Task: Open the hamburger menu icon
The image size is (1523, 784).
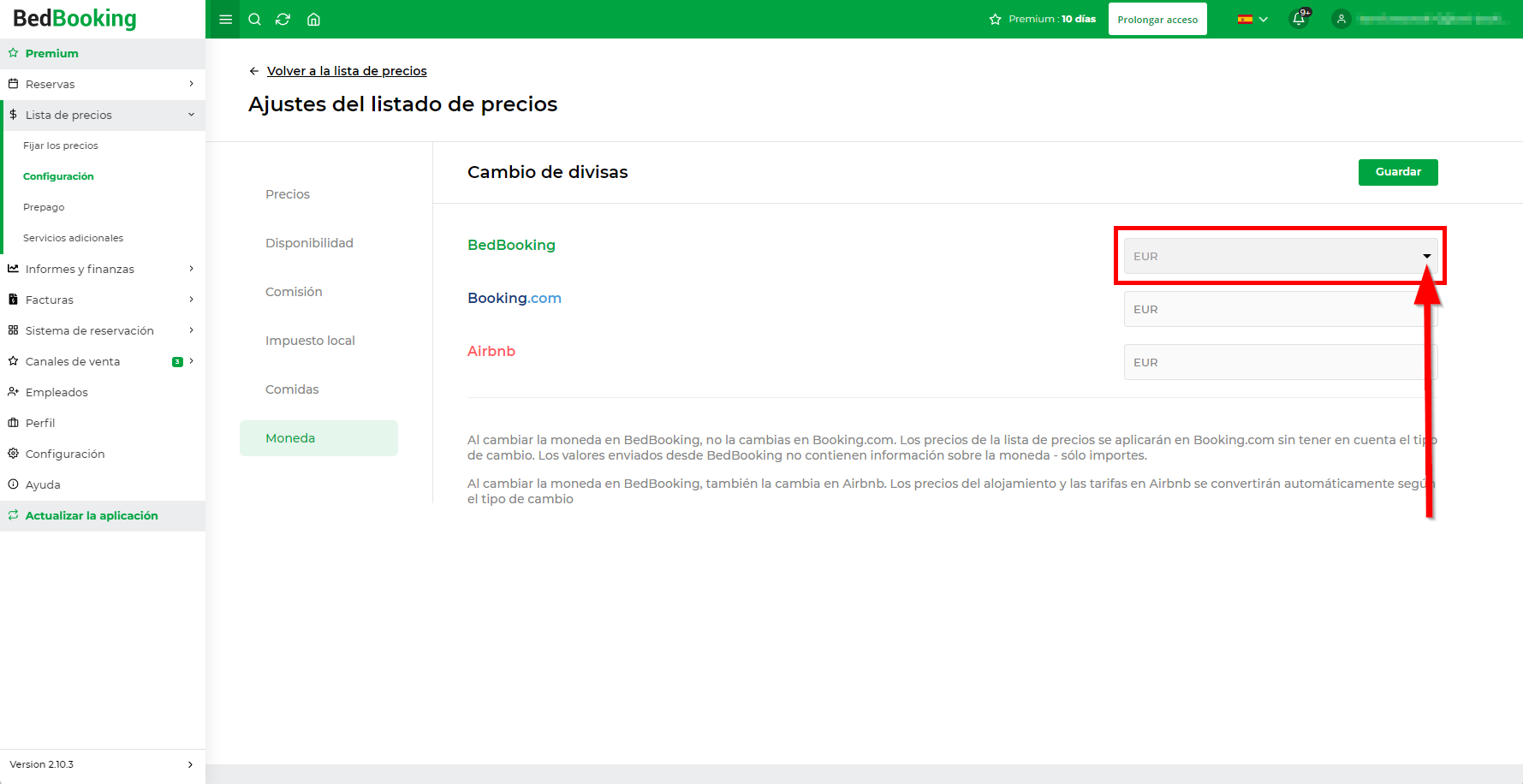Action: [226, 20]
